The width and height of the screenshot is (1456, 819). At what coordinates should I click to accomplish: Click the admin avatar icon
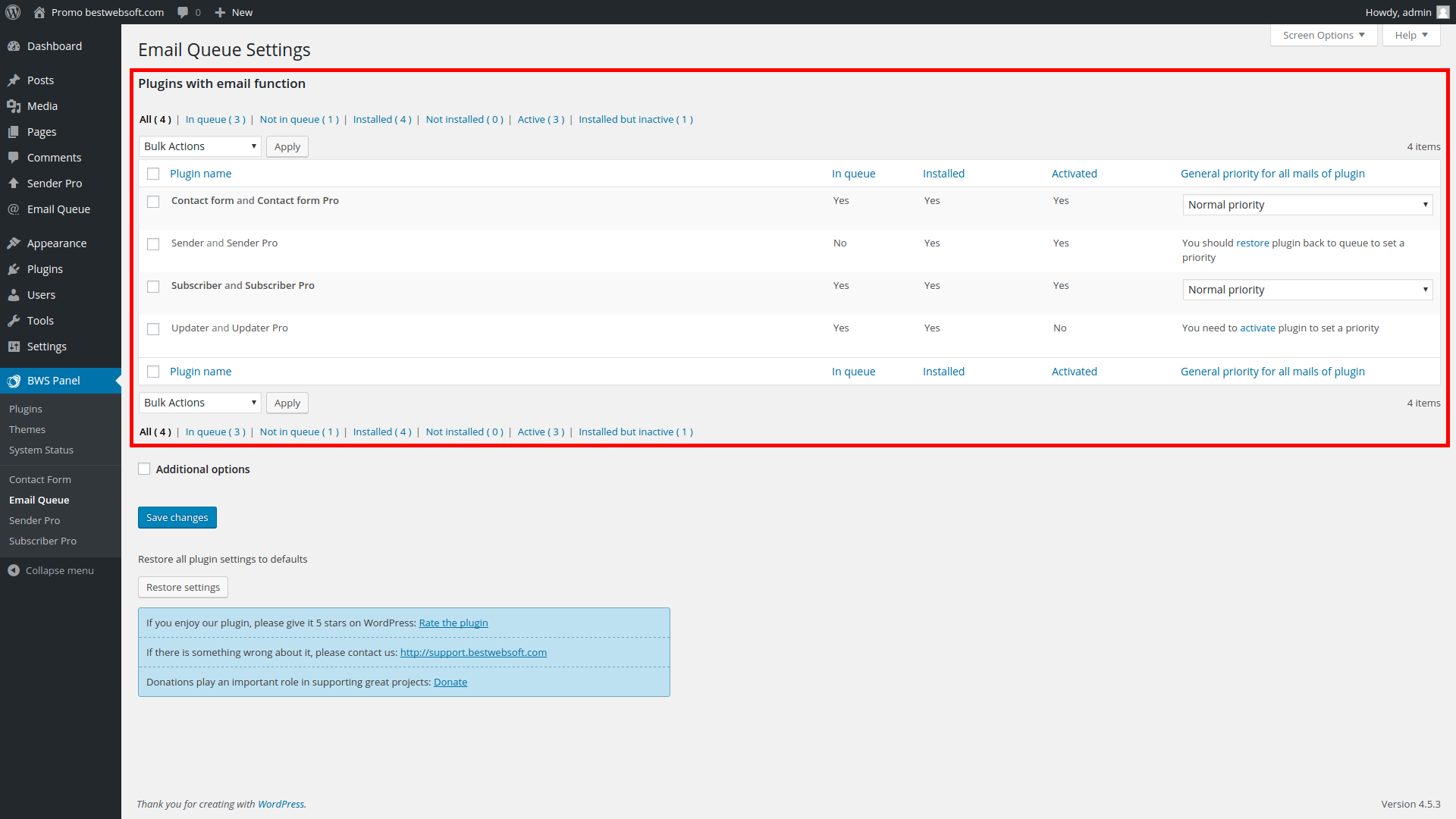click(x=1443, y=12)
